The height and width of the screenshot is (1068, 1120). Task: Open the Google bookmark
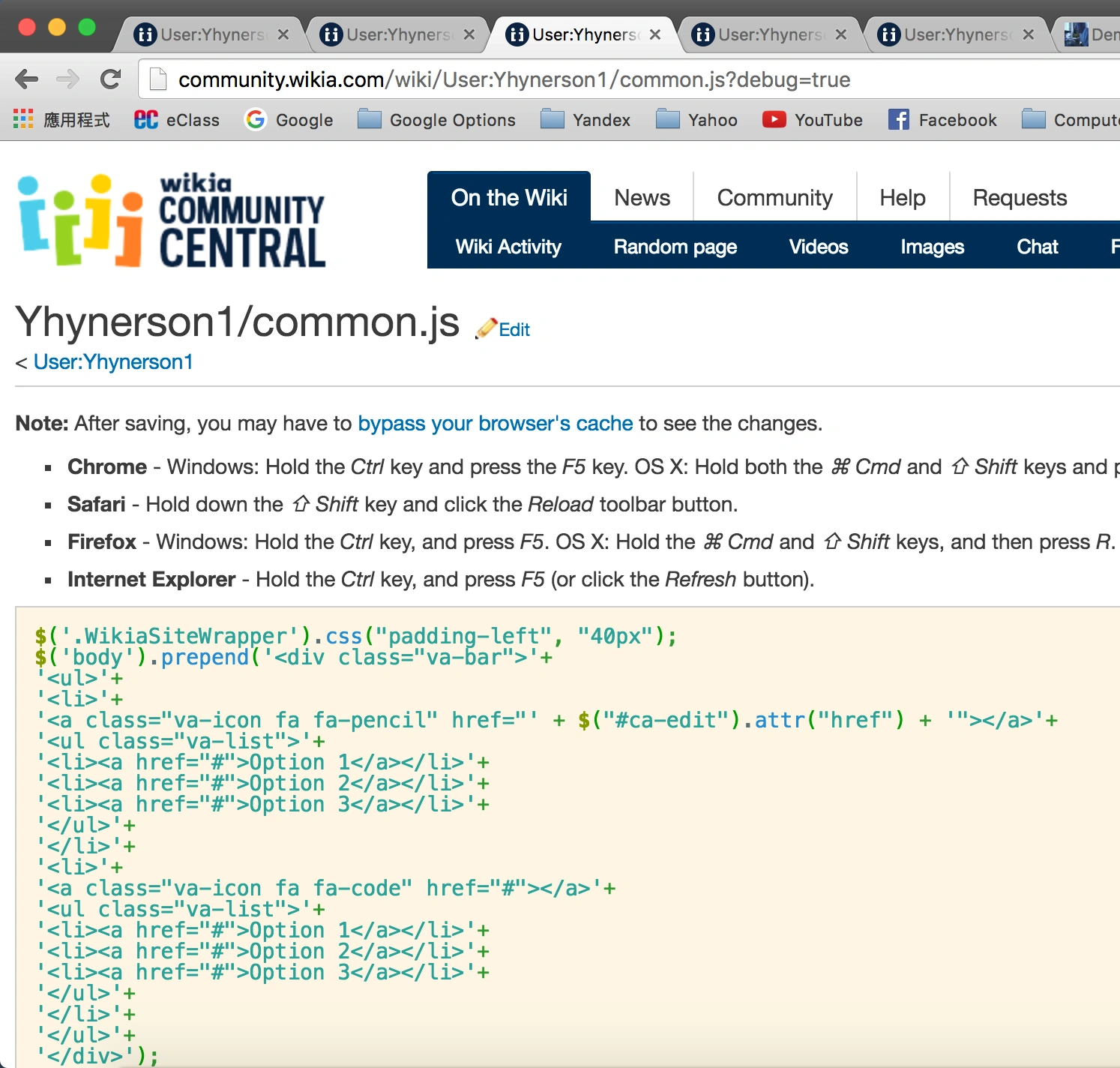pyautogui.click(x=289, y=120)
